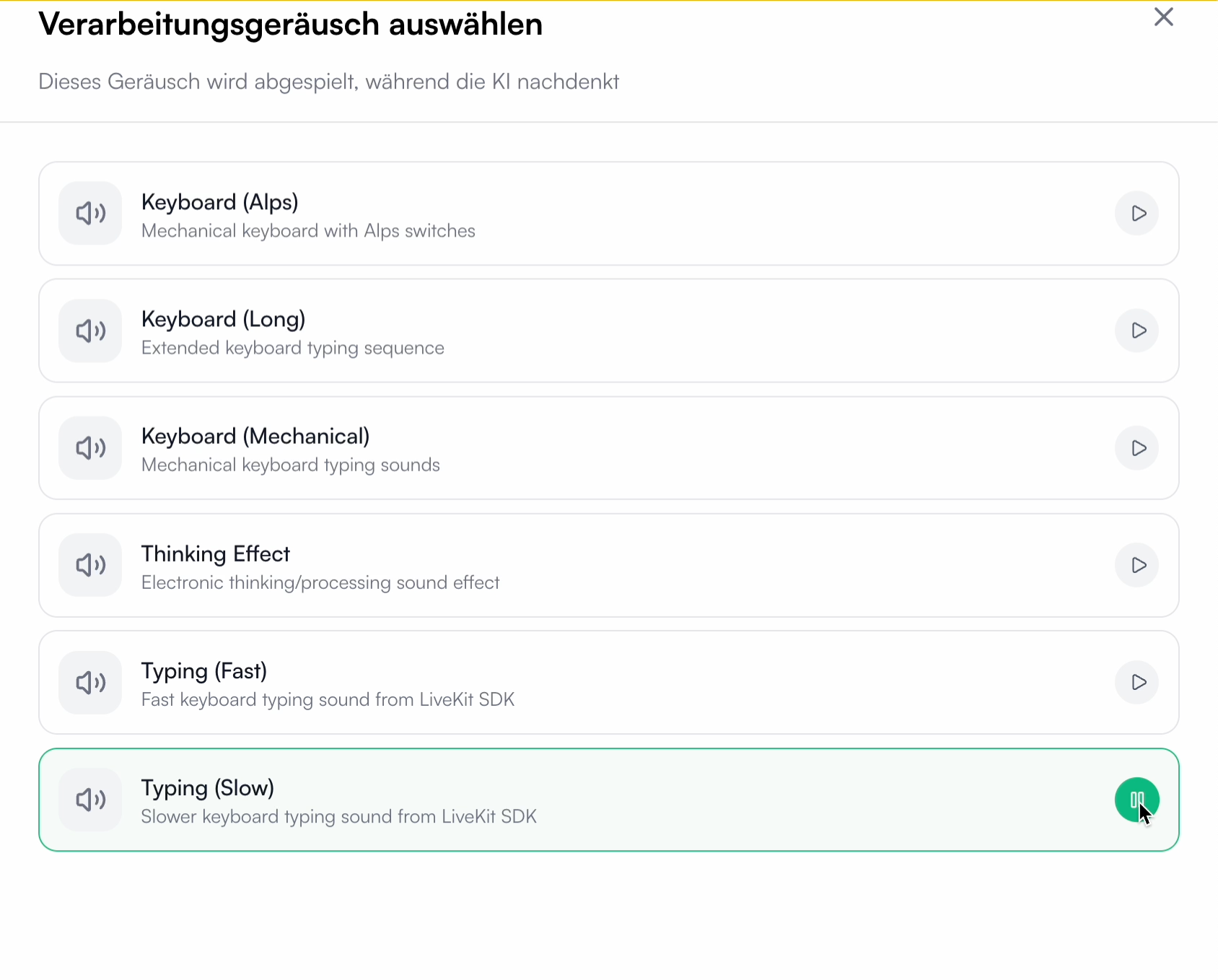Click 'Slower keyboard typing sound from LiveKit SDK'
The height and width of the screenshot is (980, 1218).
(339, 816)
